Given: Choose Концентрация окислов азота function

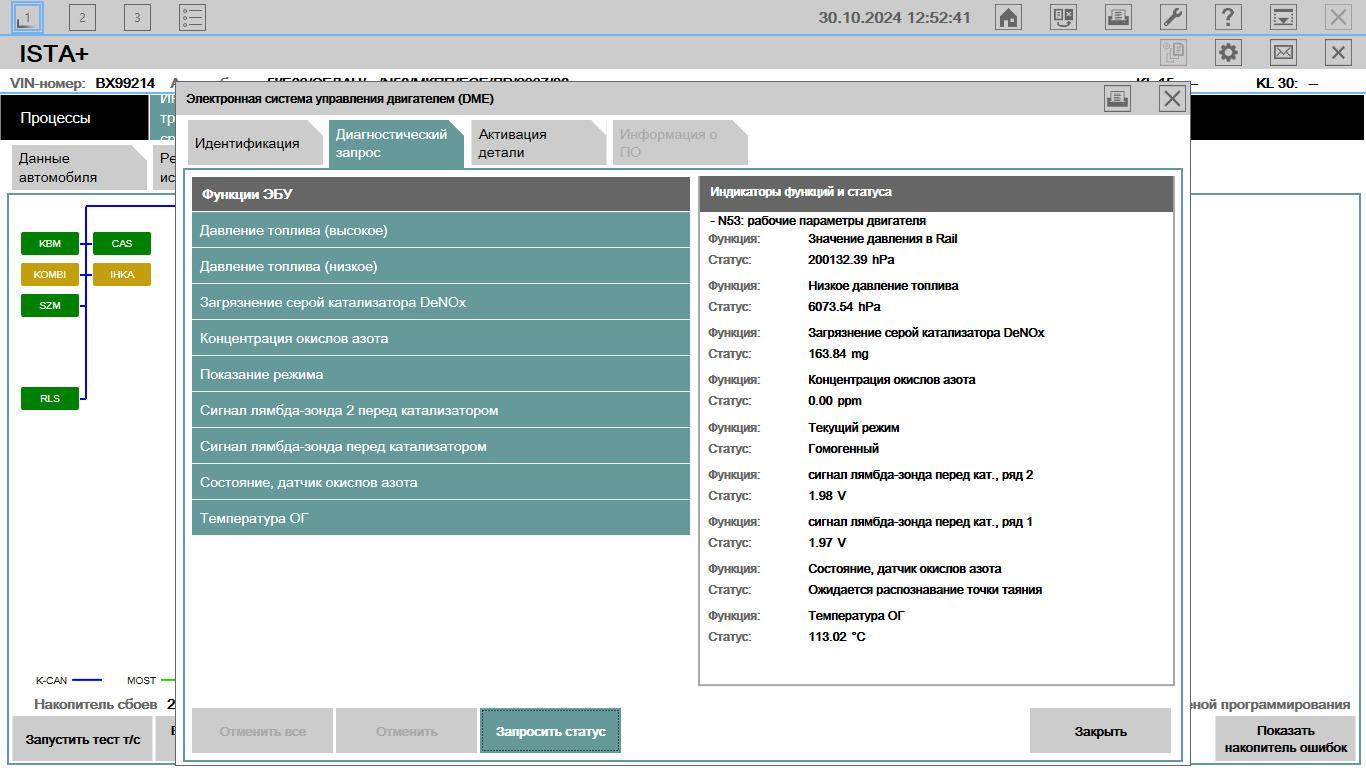Looking at the screenshot, I should [441, 338].
